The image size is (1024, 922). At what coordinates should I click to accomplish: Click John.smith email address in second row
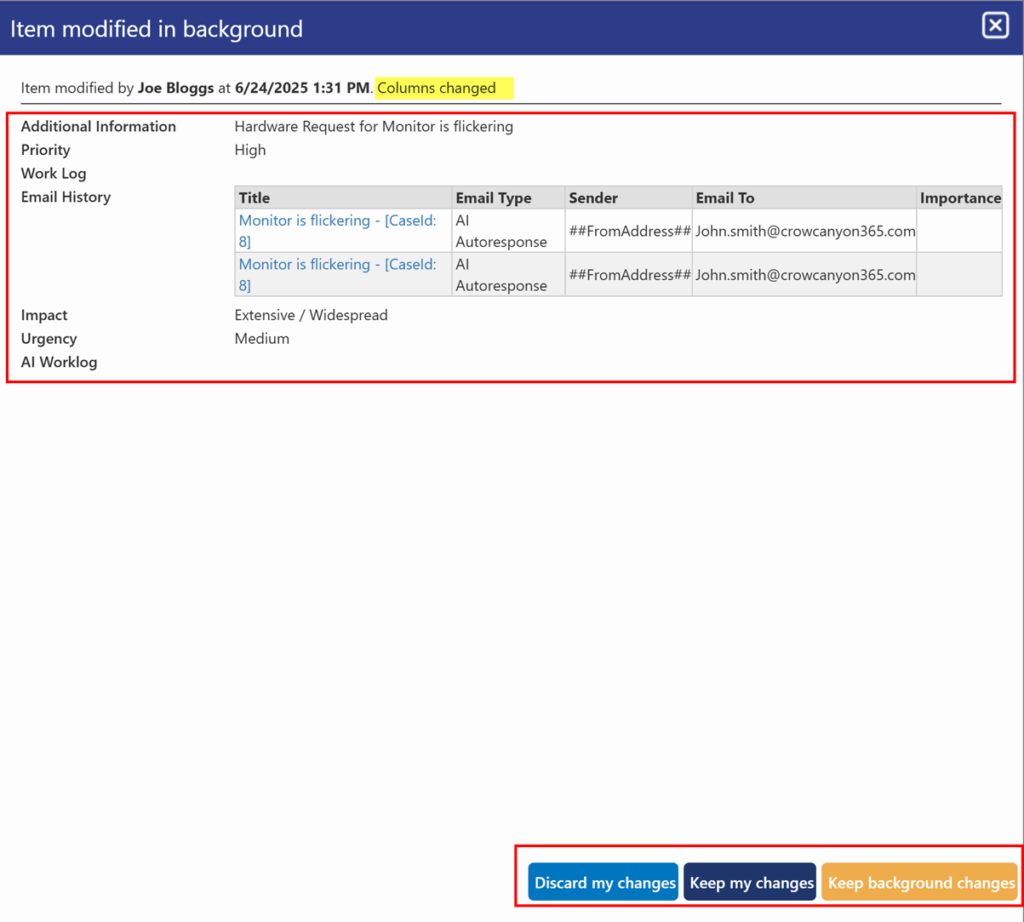tap(805, 274)
